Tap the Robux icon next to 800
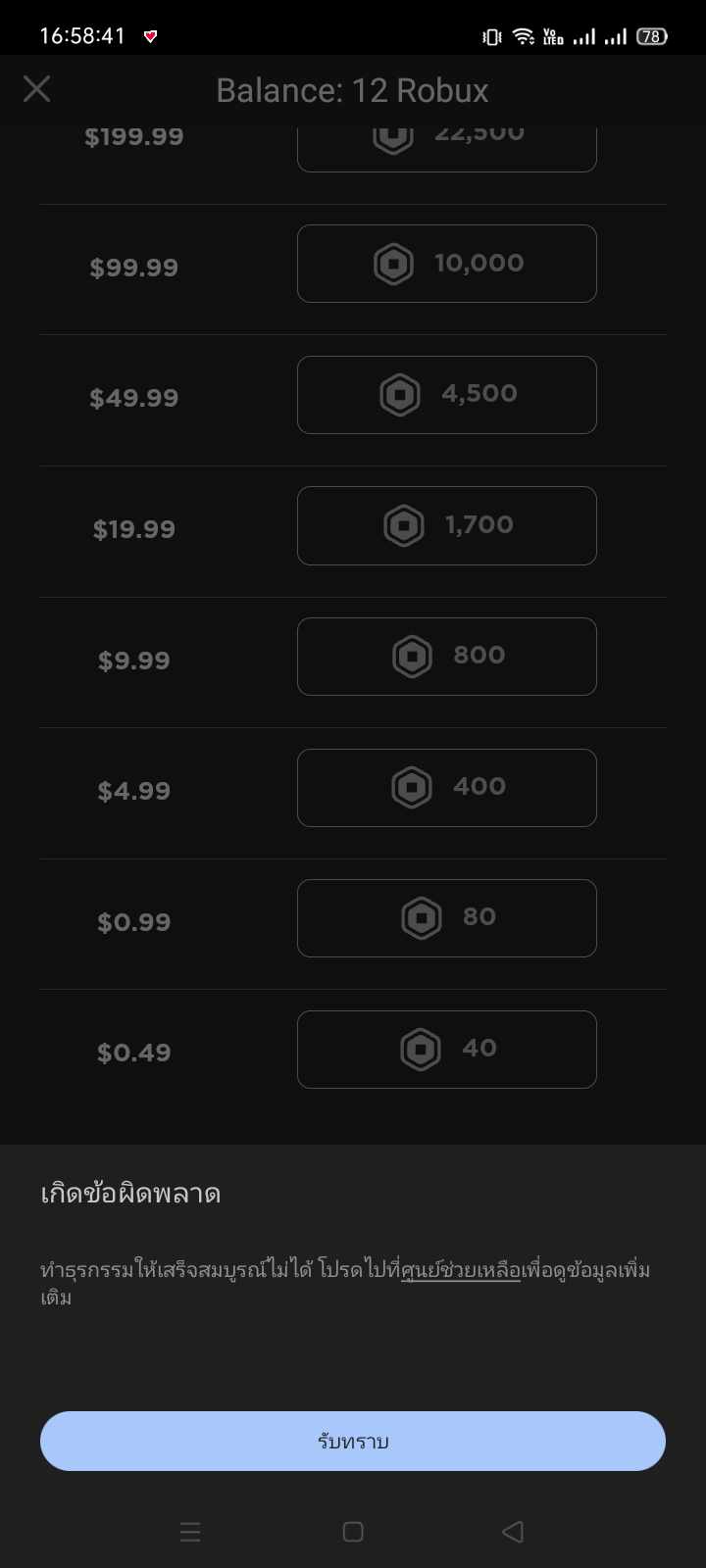 (x=412, y=657)
